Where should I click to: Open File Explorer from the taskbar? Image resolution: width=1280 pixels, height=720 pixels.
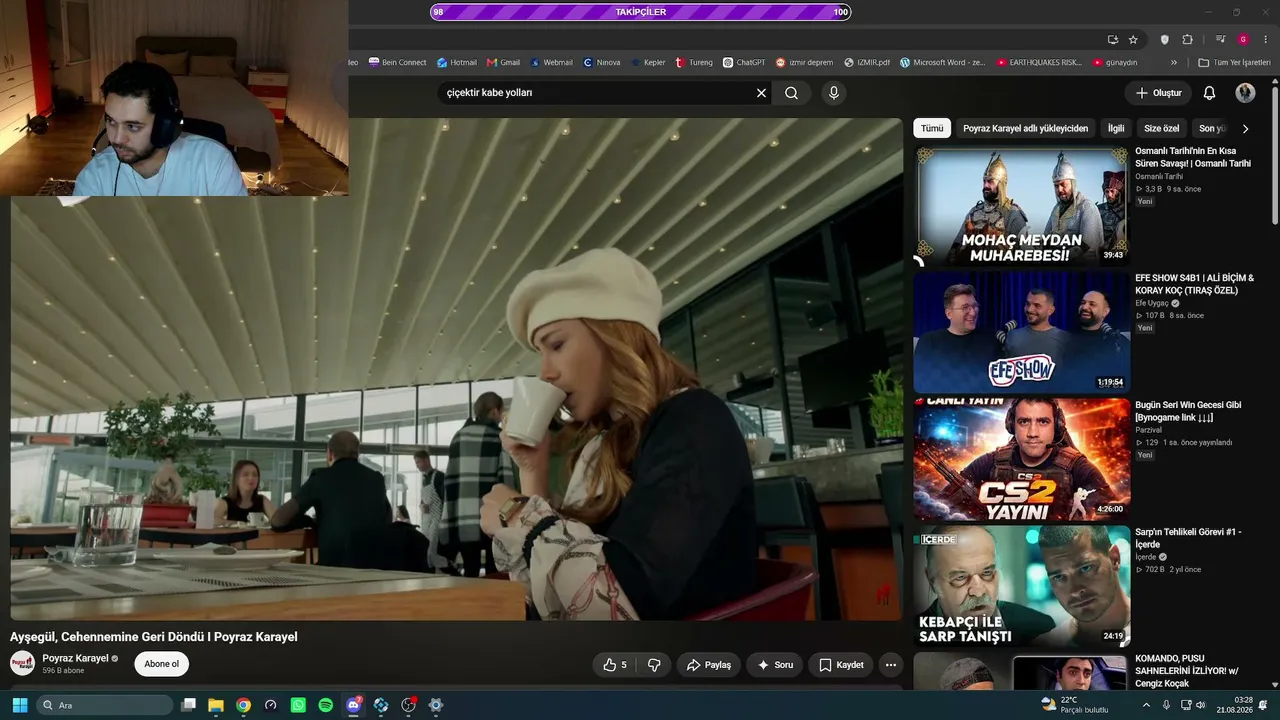[215, 705]
